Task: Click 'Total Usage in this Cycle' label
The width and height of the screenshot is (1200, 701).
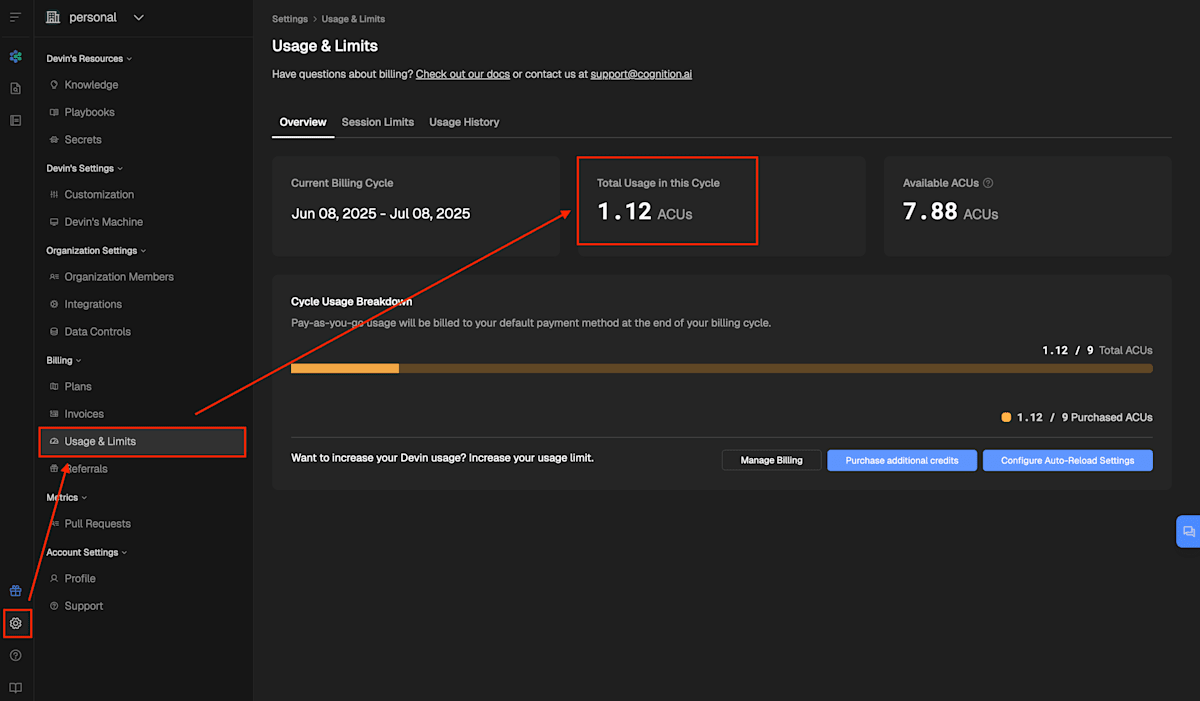Action: 658,183
